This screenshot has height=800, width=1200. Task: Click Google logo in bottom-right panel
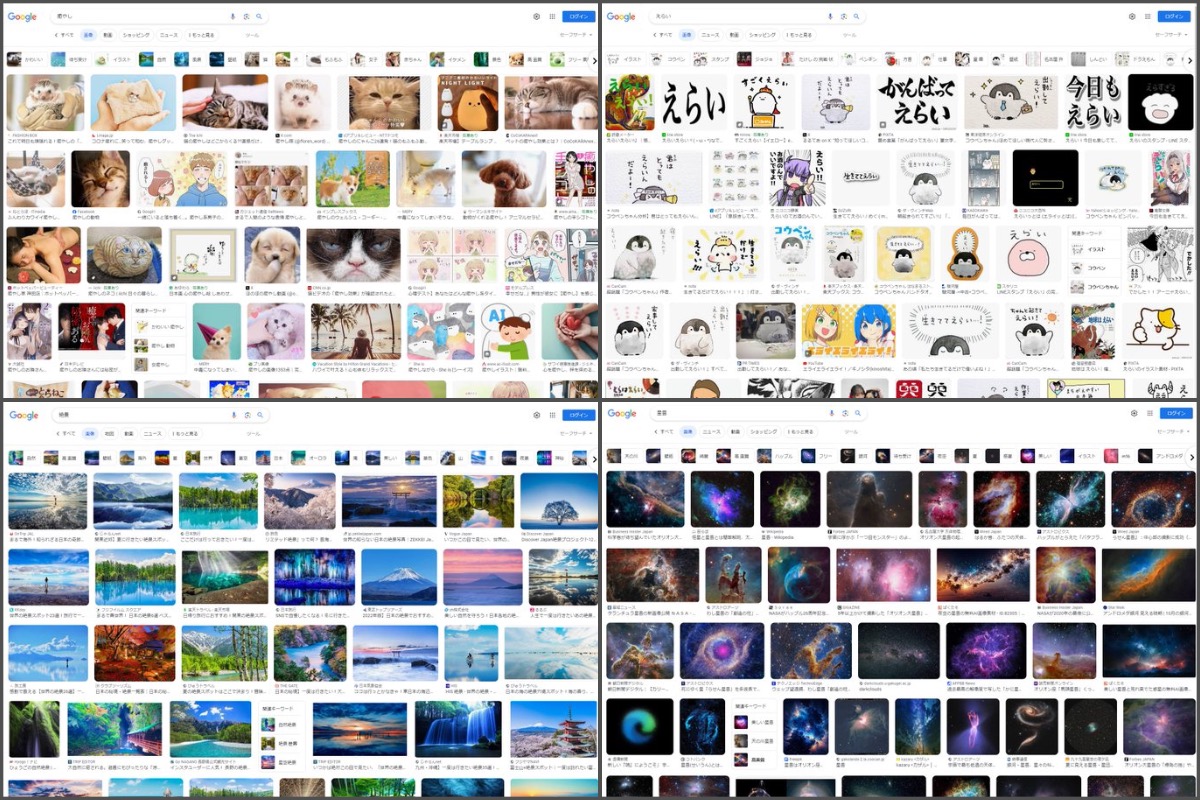[621, 413]
